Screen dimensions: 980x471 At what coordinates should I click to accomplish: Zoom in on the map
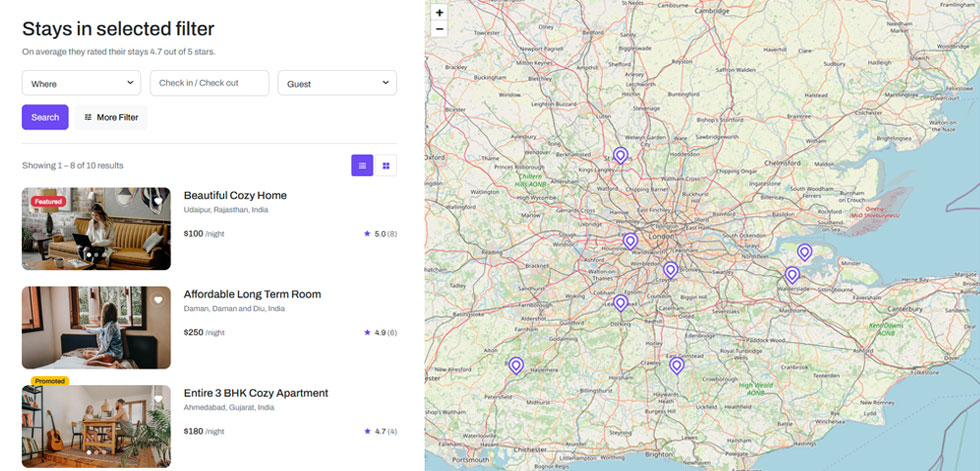coord(439,12)
